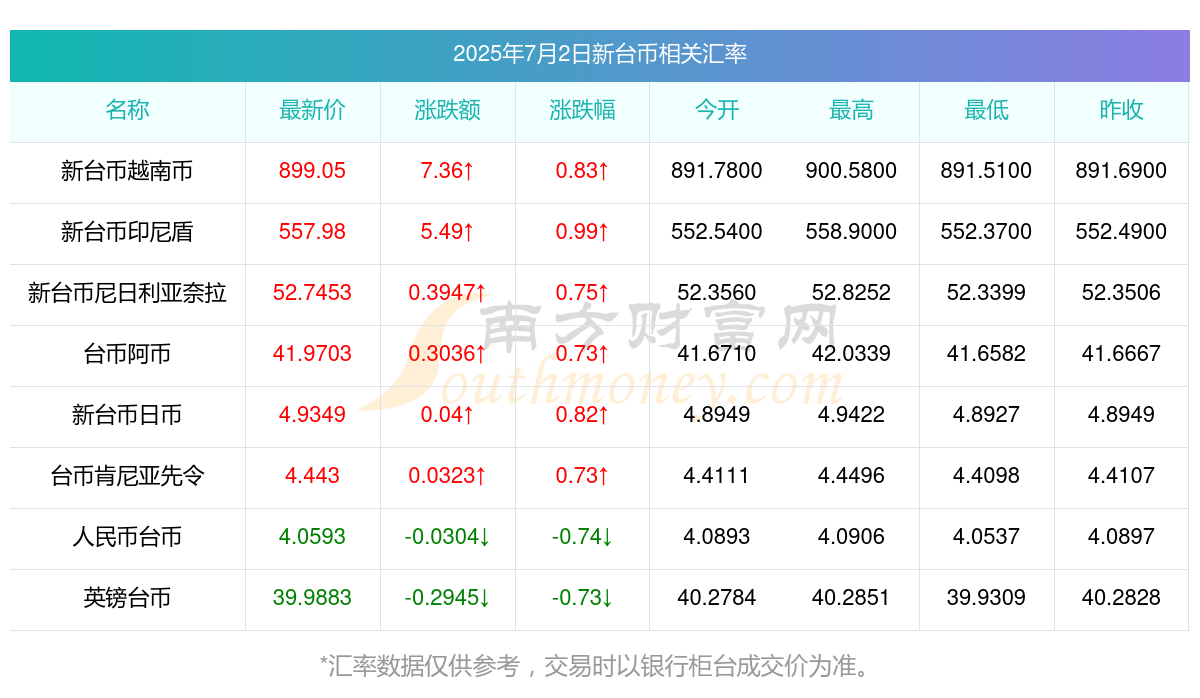The image size is (1200, 698).
Task: Click high value 558.9000
Action: point(851,232)
